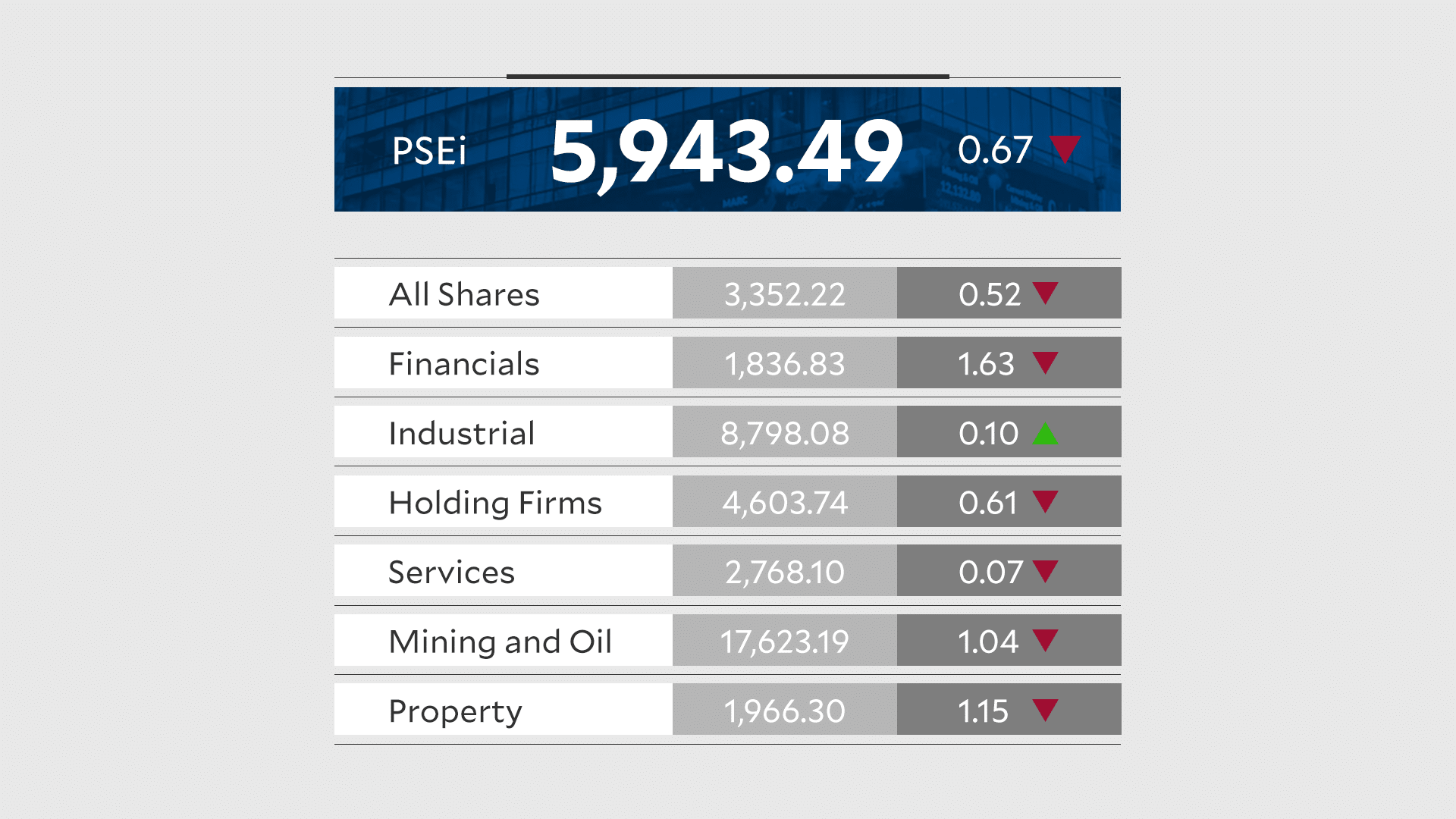Click the red down arrow in Property row
Image resolution: width=1456 pixels, height=819 pixels.
pos(1045,709)
